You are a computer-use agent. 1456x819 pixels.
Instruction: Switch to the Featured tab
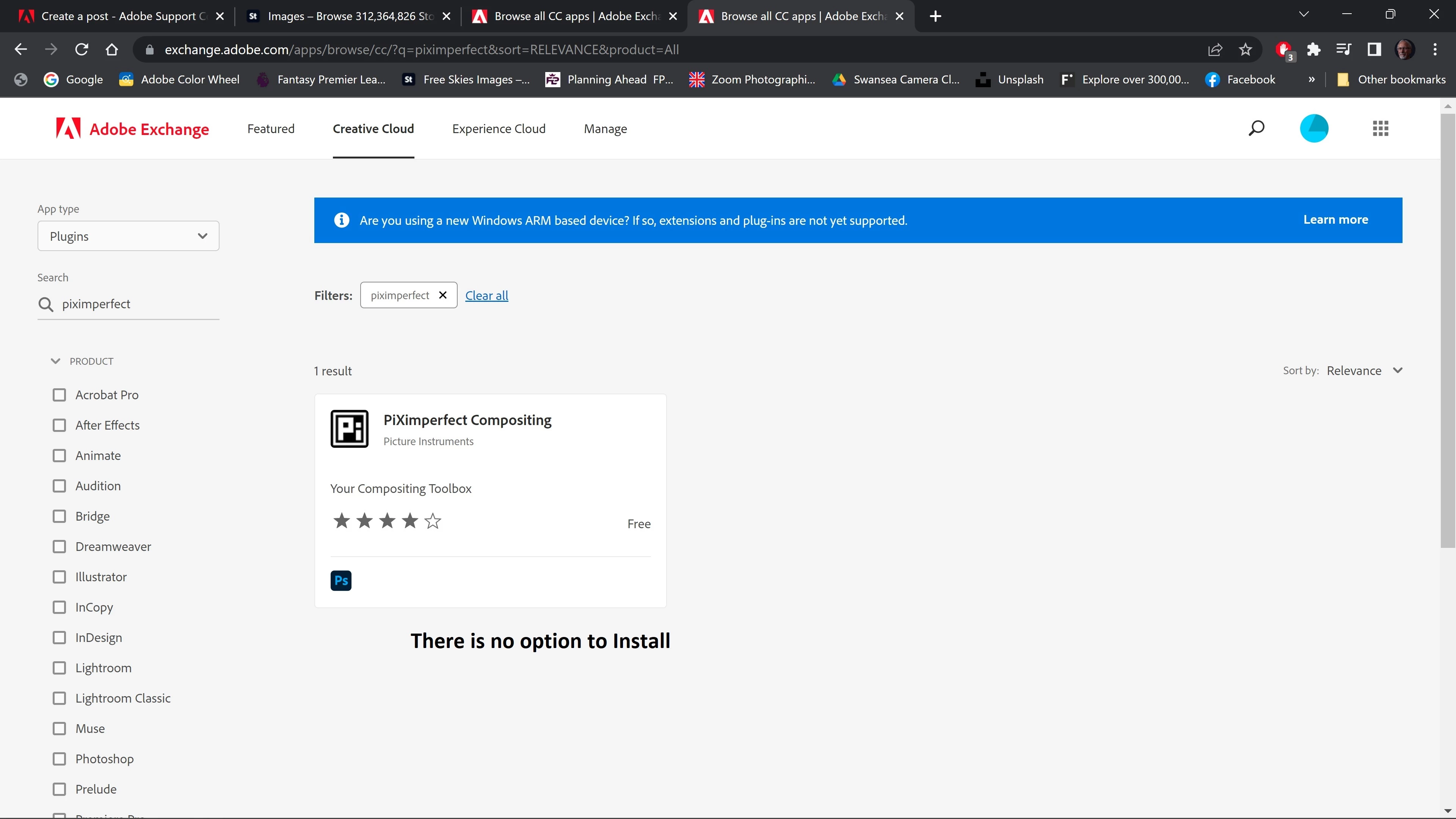271,129
